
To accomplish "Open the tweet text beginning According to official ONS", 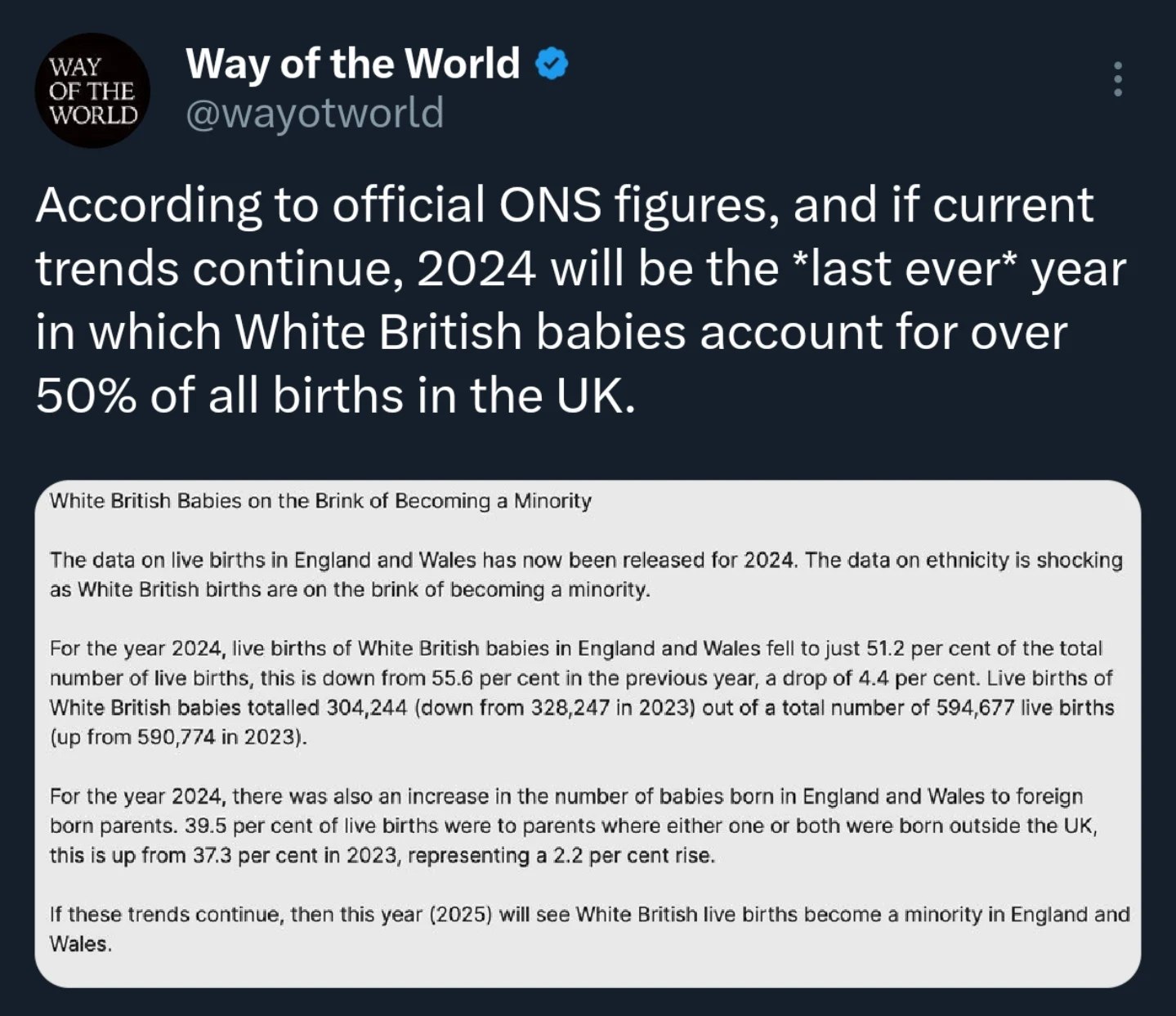I will pyautogui.click(x=581, y=300).
